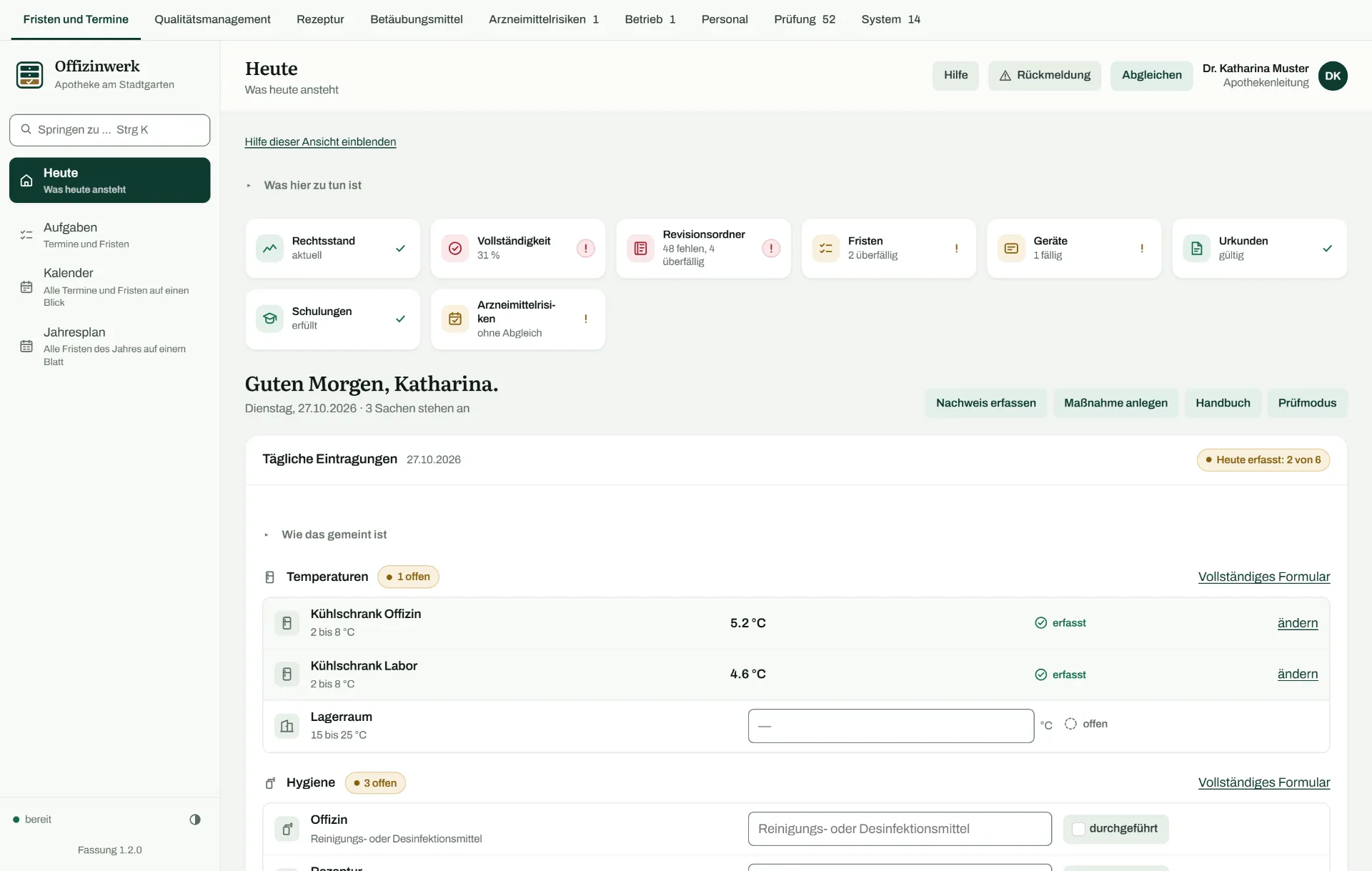Click the Kühlschrank Offizin fridge icon
Viewport: 1372px width, 871px height.
coord(287,623)
